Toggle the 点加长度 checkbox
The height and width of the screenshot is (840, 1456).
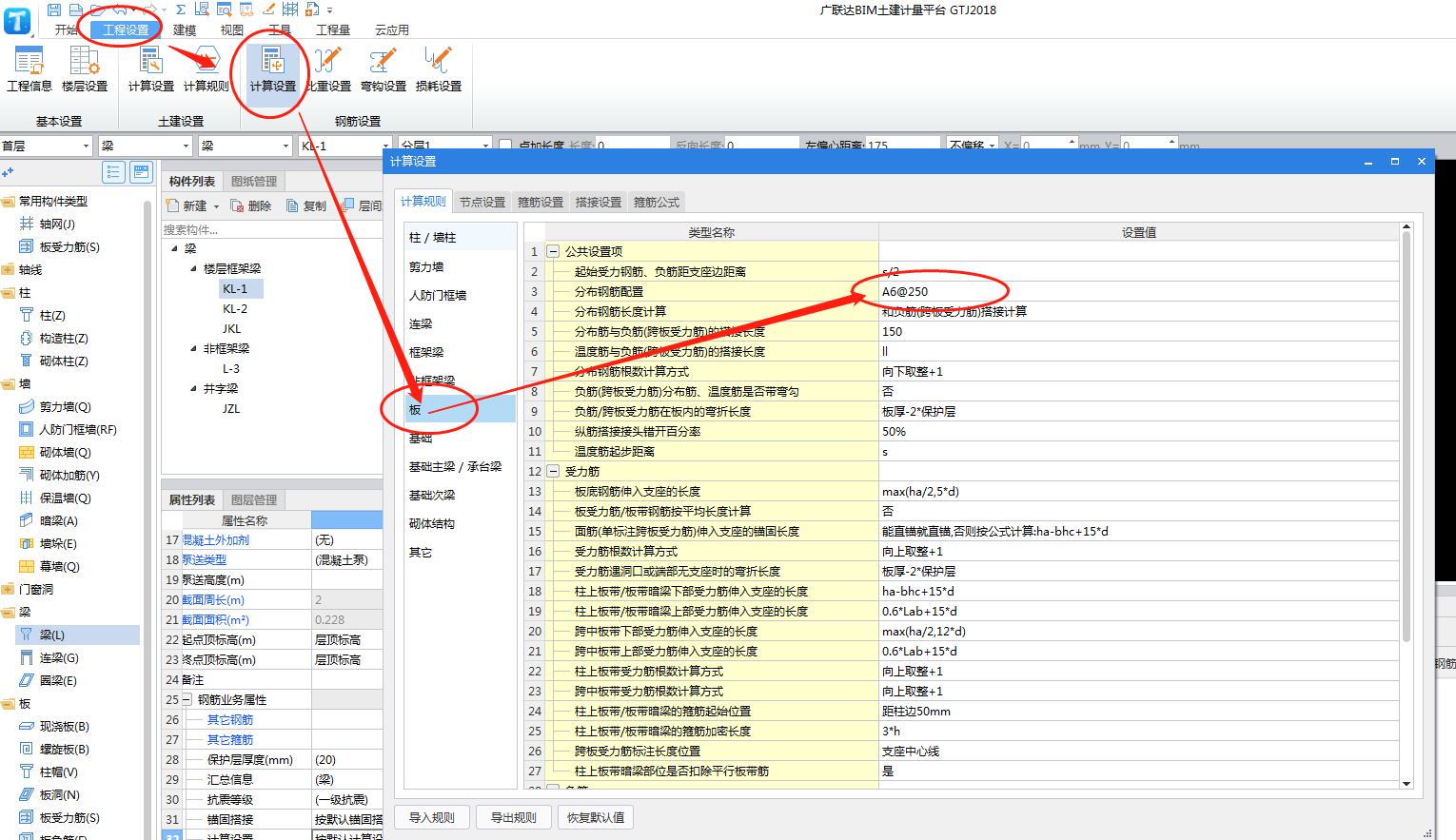click(505, 146)
